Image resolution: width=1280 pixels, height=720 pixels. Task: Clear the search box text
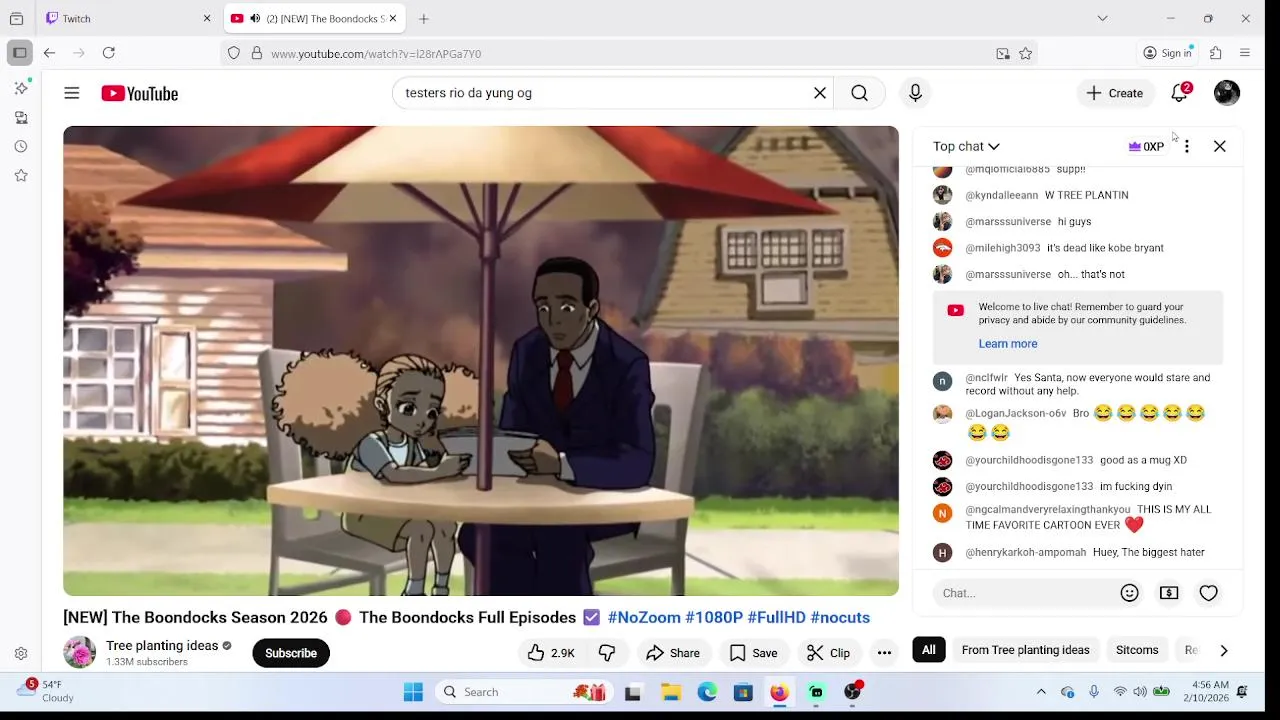820,93
